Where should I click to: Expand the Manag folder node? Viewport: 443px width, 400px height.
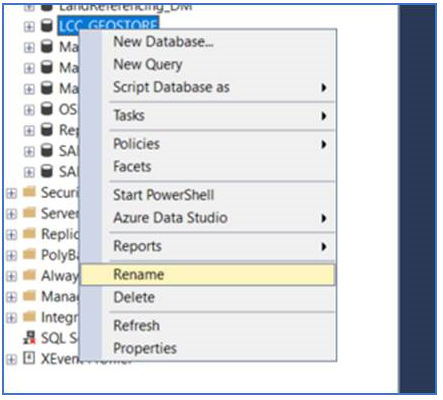click(11, 297)
